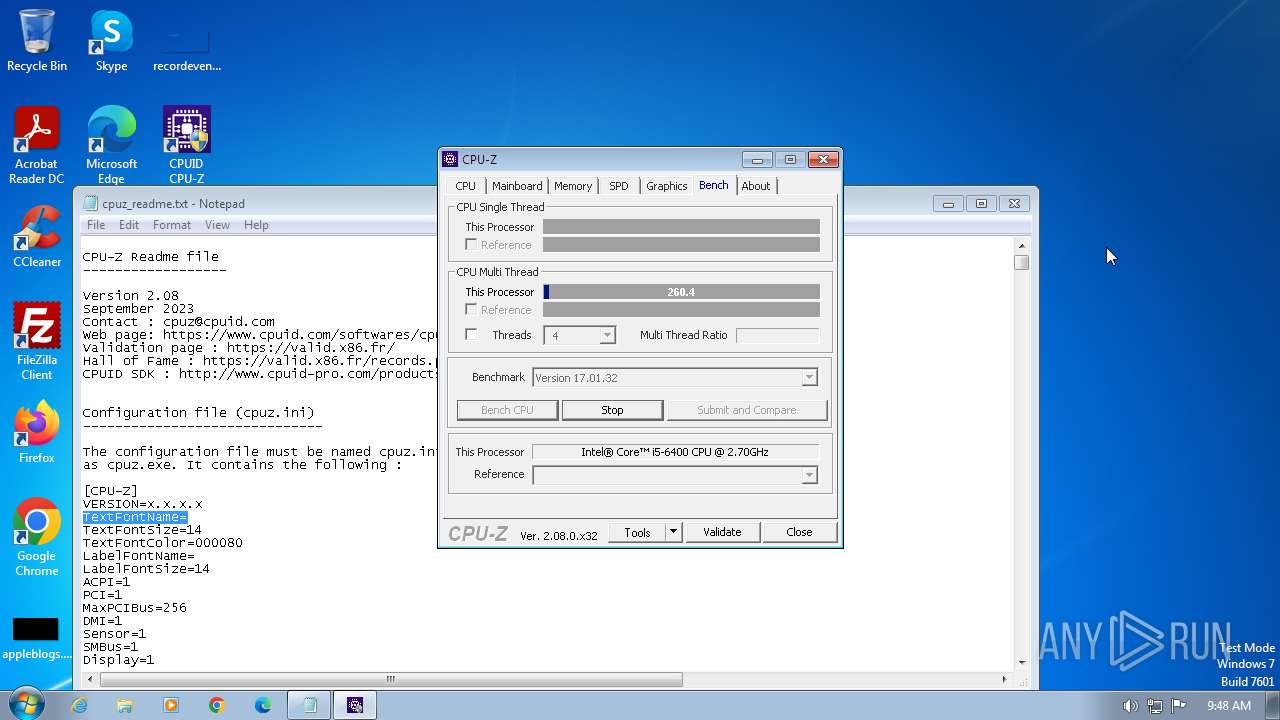Click the Bench CPU button
Image resolution: width=1280 pixels, height=720 pixels.
[507, 410]
